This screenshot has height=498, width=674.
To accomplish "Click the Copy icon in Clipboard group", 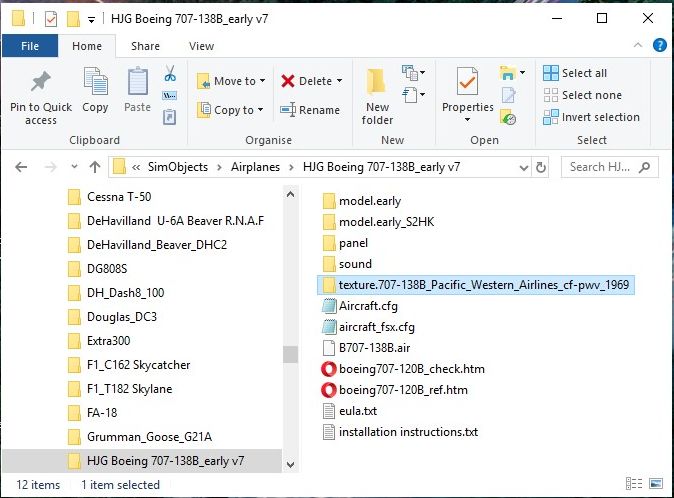I will 95,81.
